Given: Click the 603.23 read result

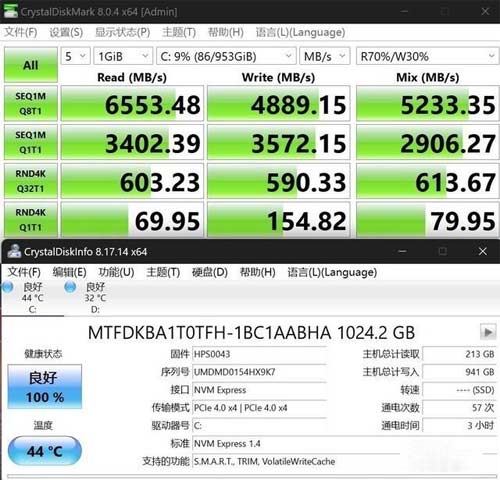Looking at the screenshot, I should 132,181.
